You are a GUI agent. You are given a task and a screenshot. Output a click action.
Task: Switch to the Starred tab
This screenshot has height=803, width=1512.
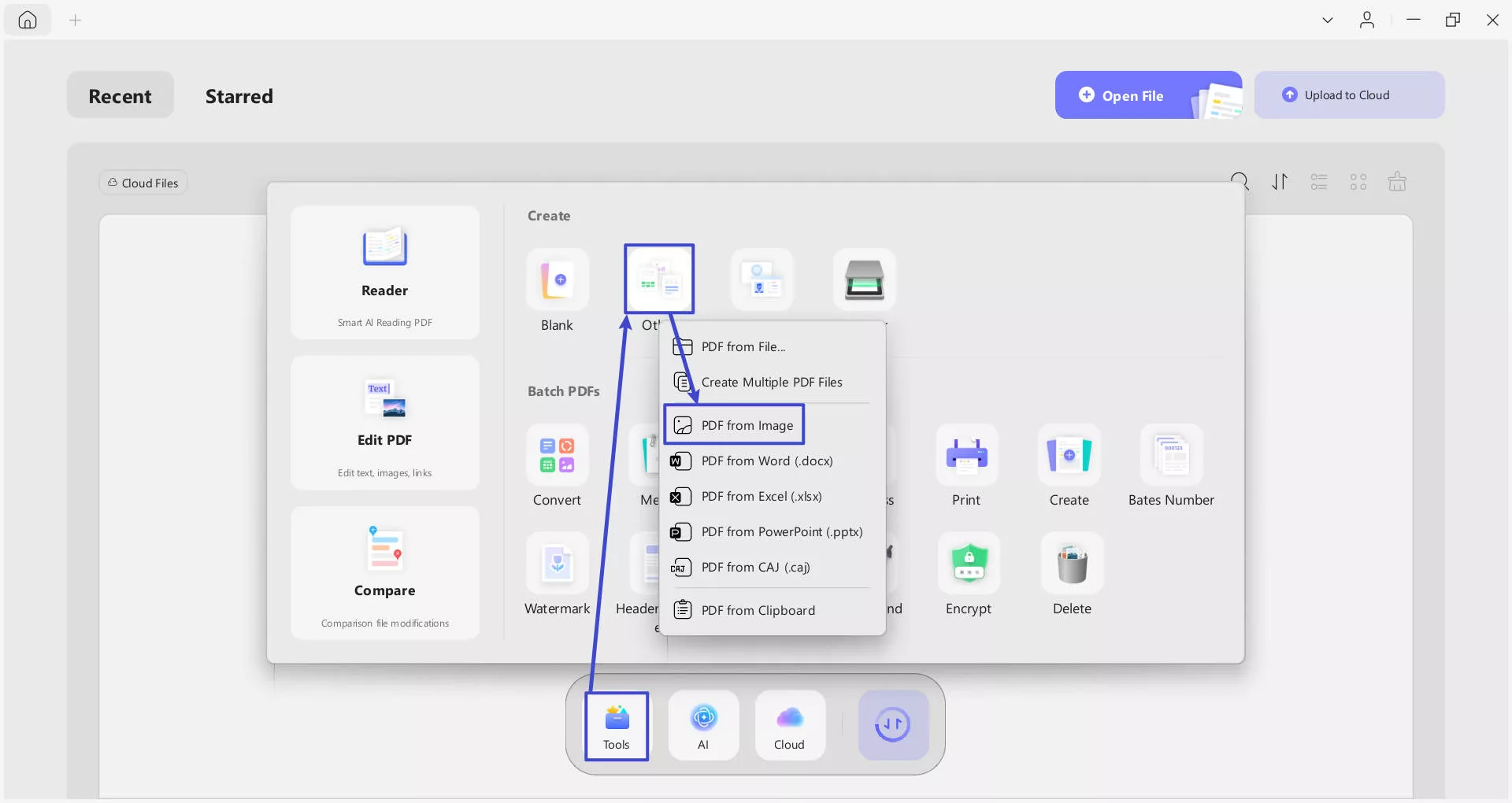[239, 96]
